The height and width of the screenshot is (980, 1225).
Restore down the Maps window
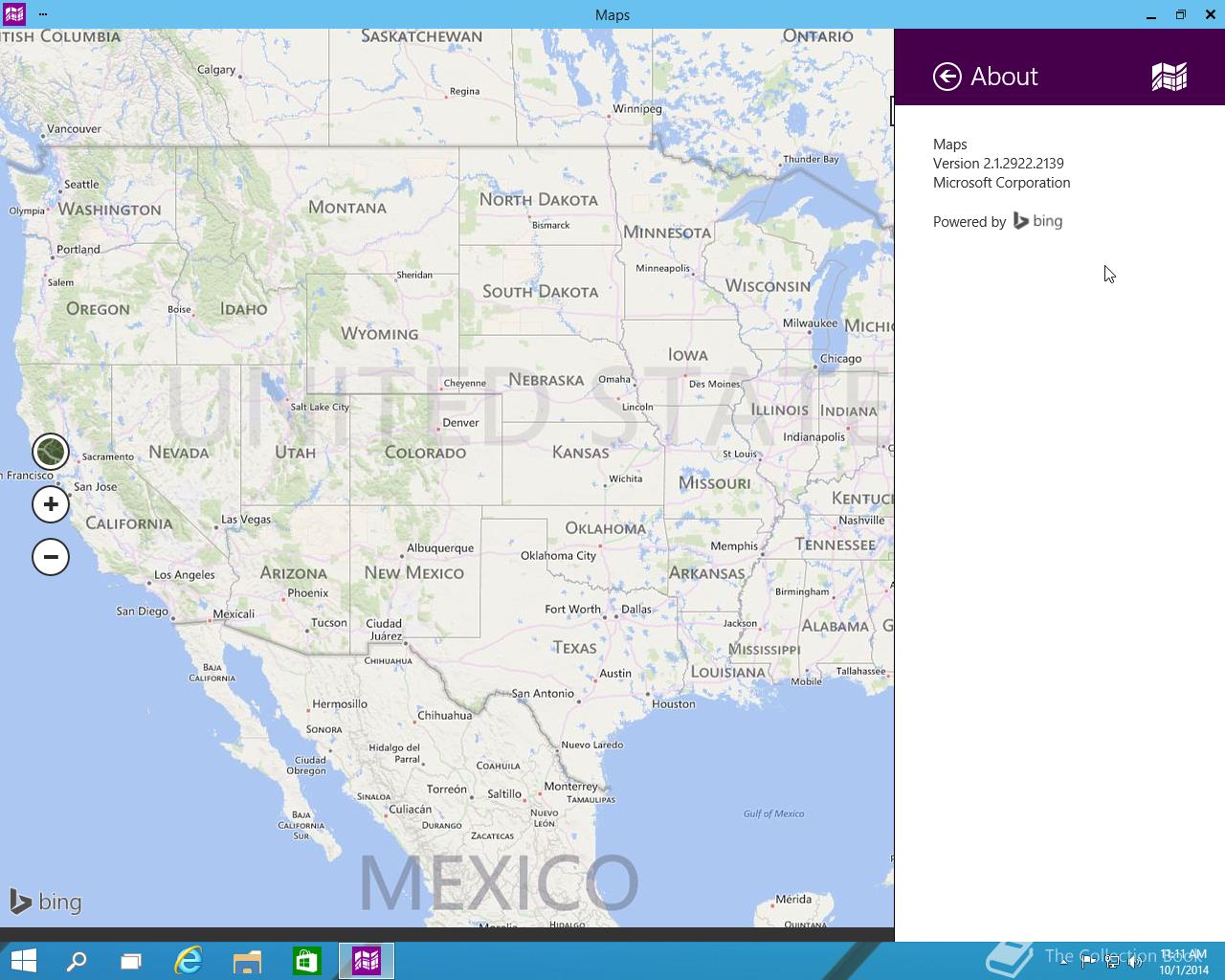tap(1181, 14)
